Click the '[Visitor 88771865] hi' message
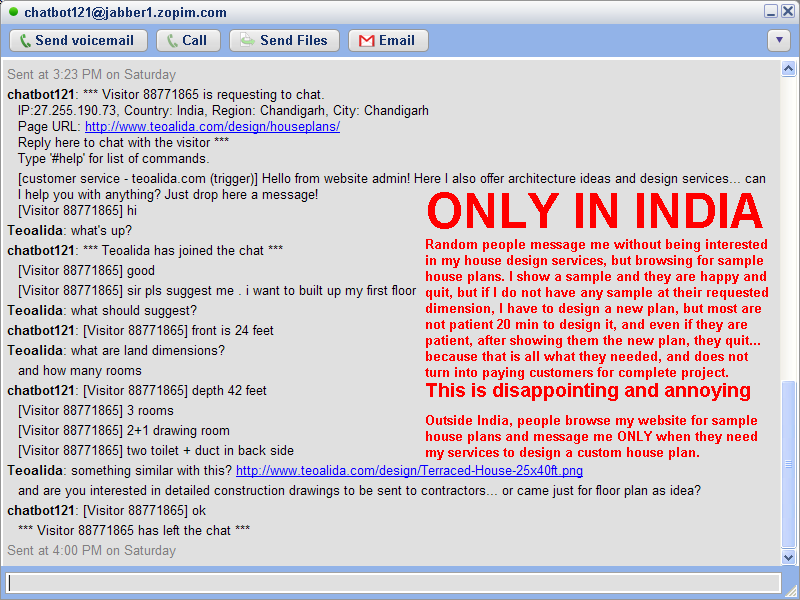The height and width of the screenshot is (600, 800). coord(77,211)
